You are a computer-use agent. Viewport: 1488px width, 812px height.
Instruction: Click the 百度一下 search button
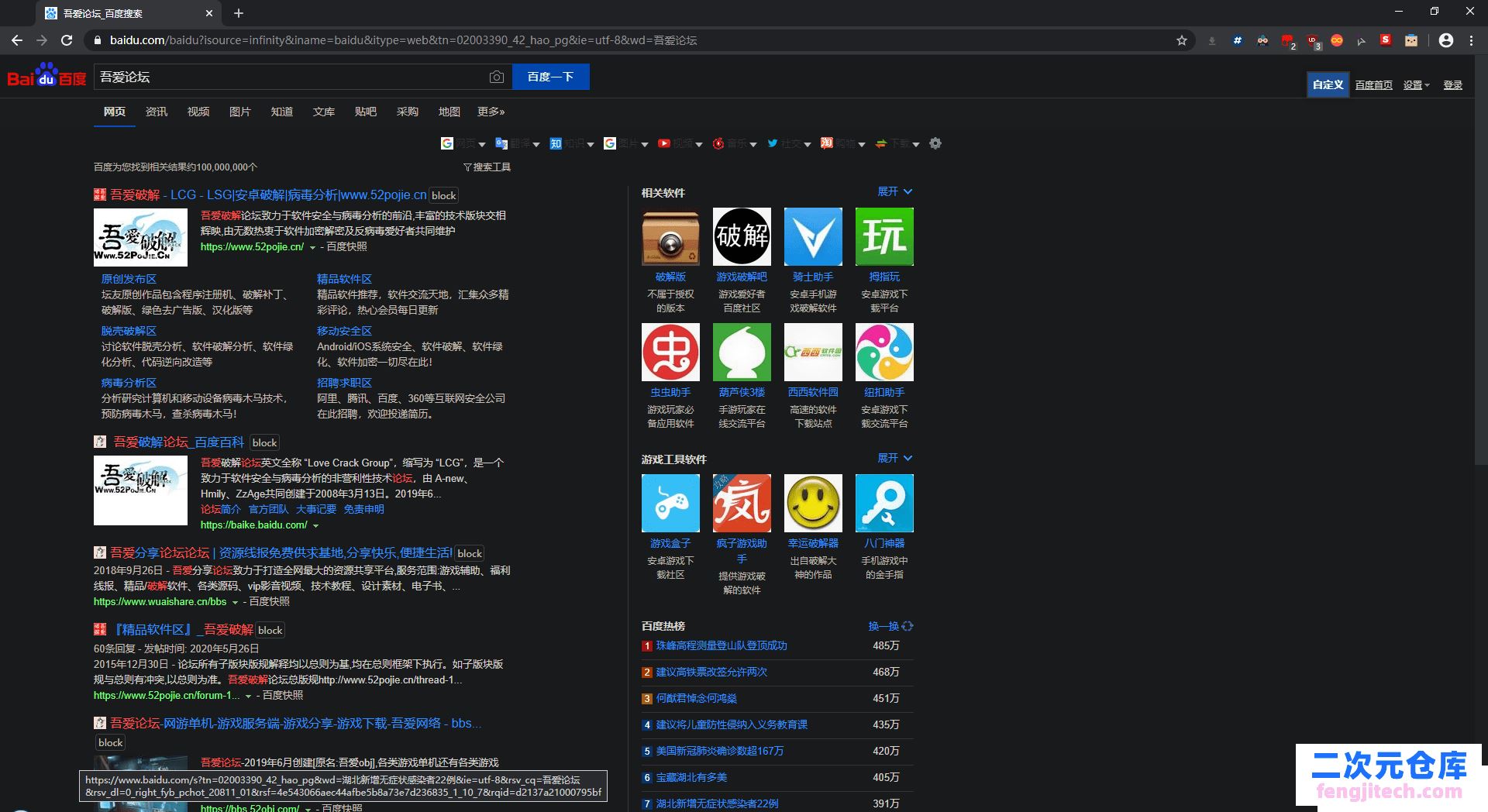coord(551,77)
